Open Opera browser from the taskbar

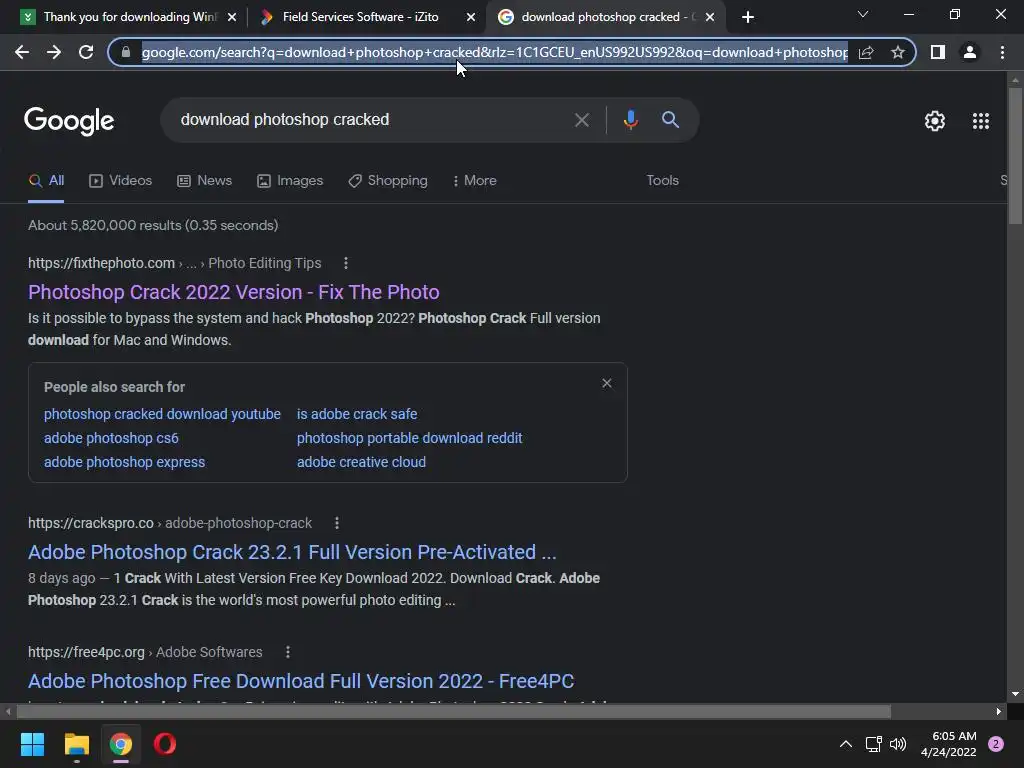165,744
